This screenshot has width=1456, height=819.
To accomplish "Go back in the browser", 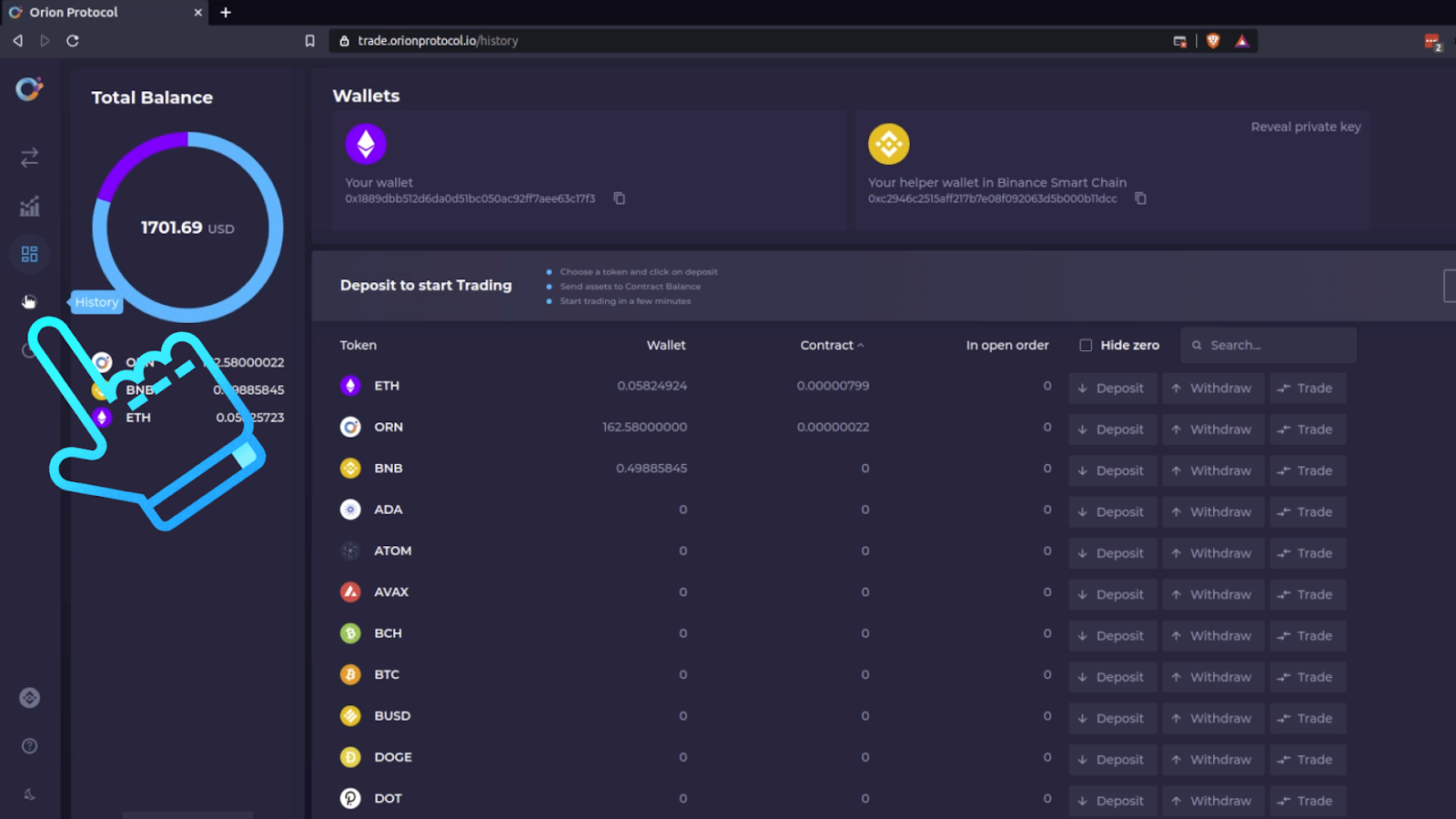I will click(17, 41).
